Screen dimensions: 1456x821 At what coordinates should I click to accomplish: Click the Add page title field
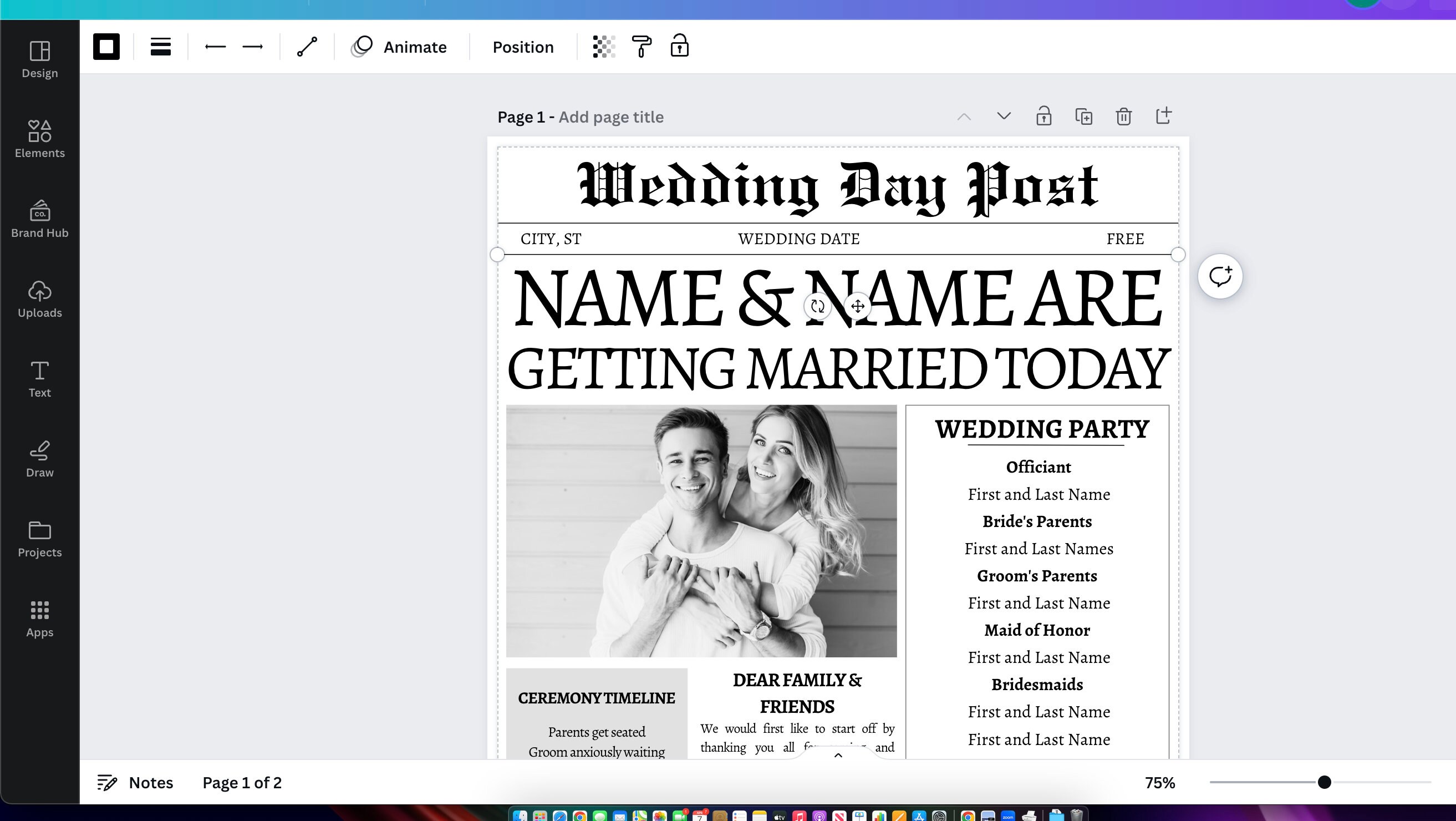click(x=610, y=116)
